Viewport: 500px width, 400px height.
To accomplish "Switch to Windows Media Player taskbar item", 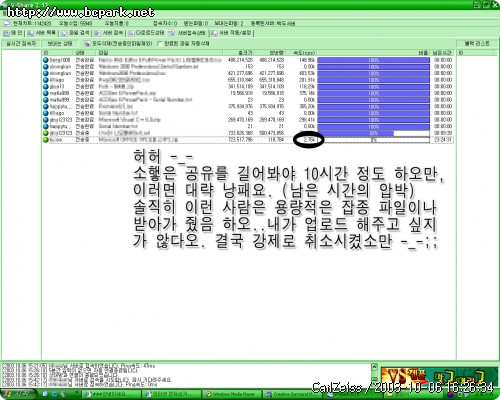I will [233, 394].
